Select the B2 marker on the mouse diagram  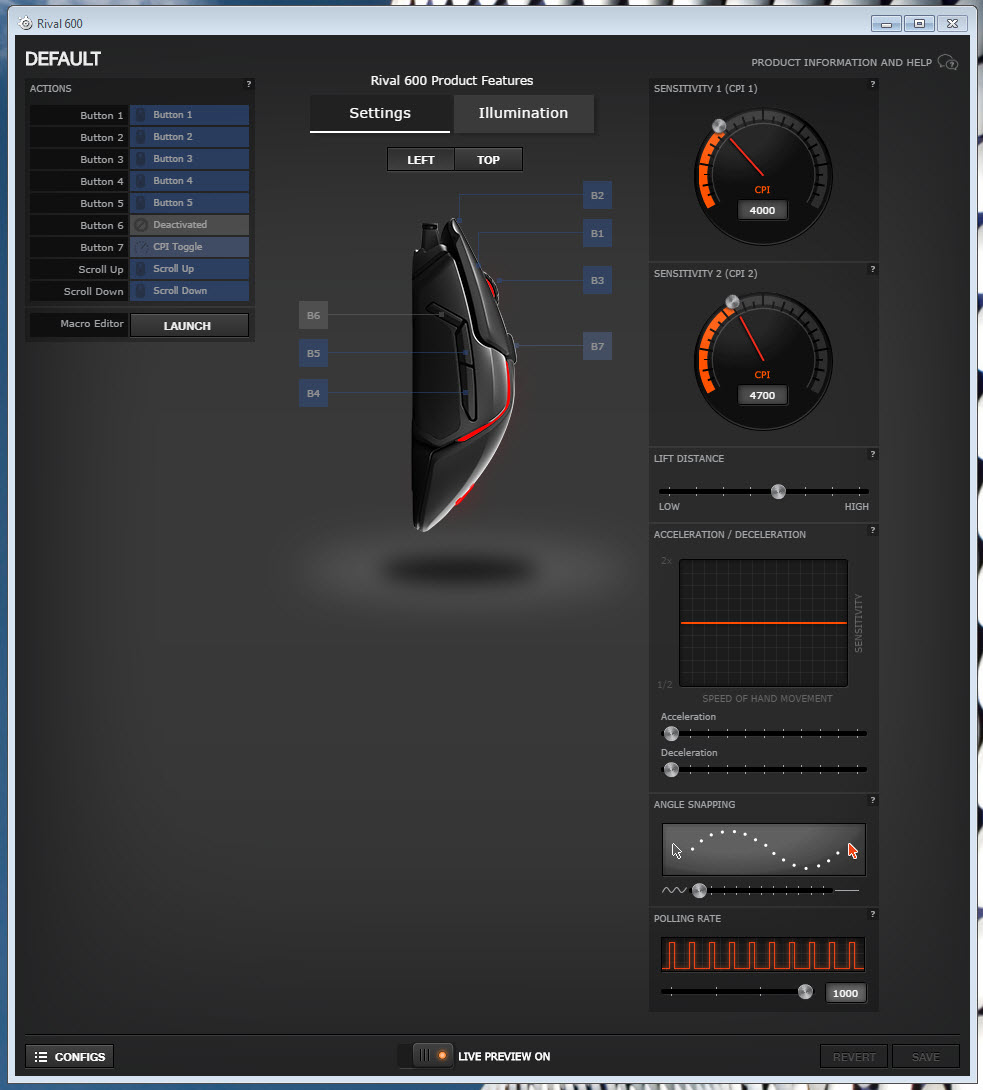[x=597, y=195]
